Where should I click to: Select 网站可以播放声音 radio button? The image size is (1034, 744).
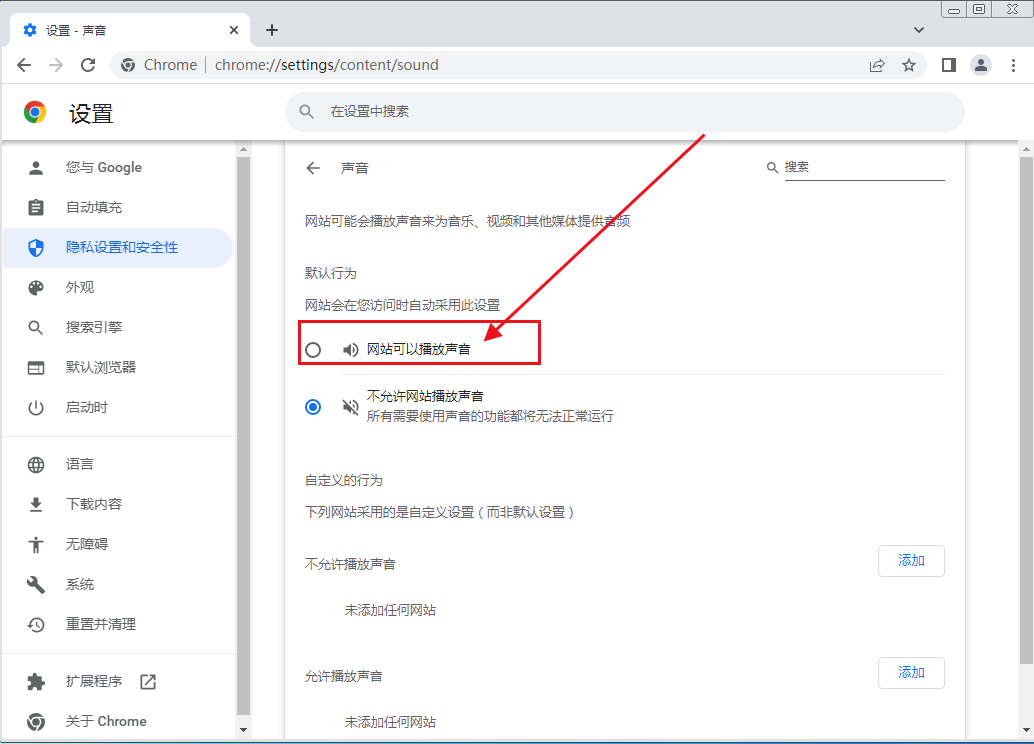pyautogui.click(x=313, y=350)
